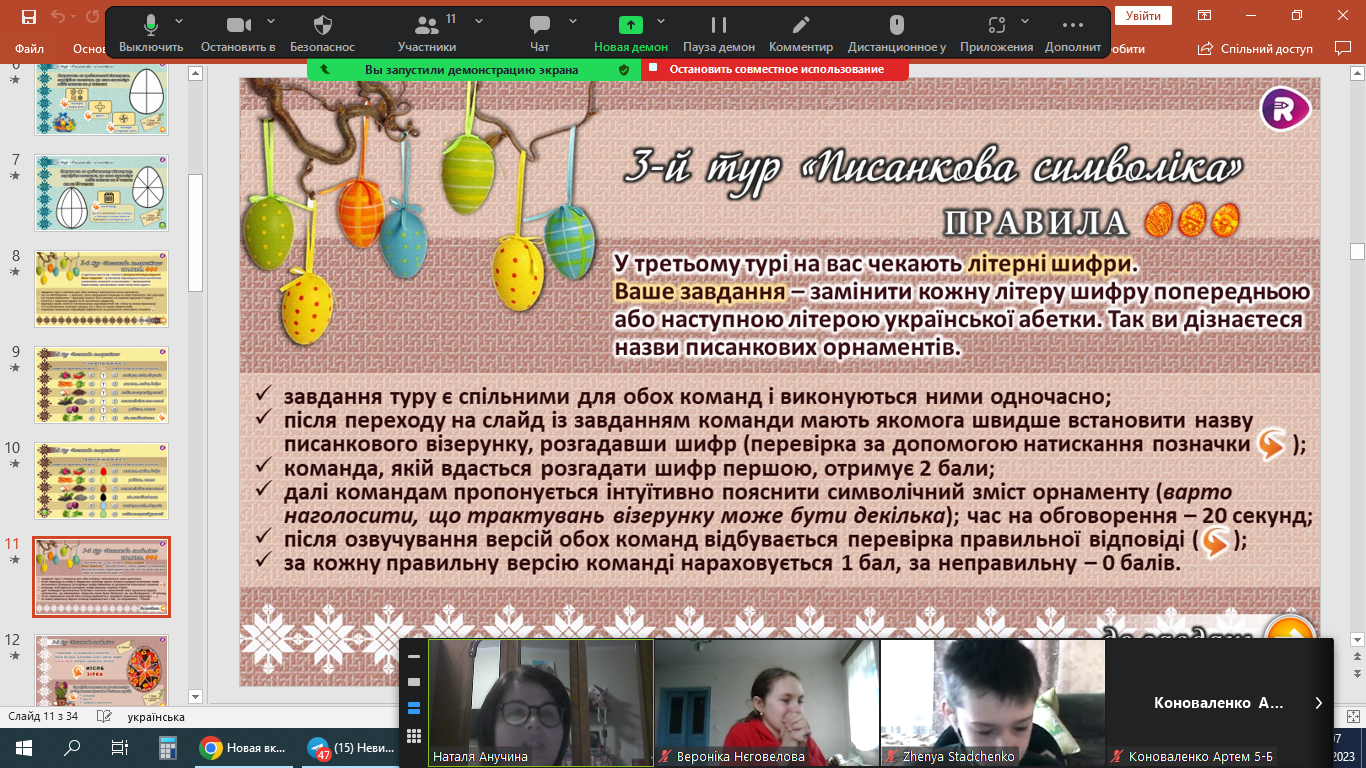This screenshot has height=768, width=1366.
Task: Start Новая демонстрация screen share
Action: click(x=631, y=33)
